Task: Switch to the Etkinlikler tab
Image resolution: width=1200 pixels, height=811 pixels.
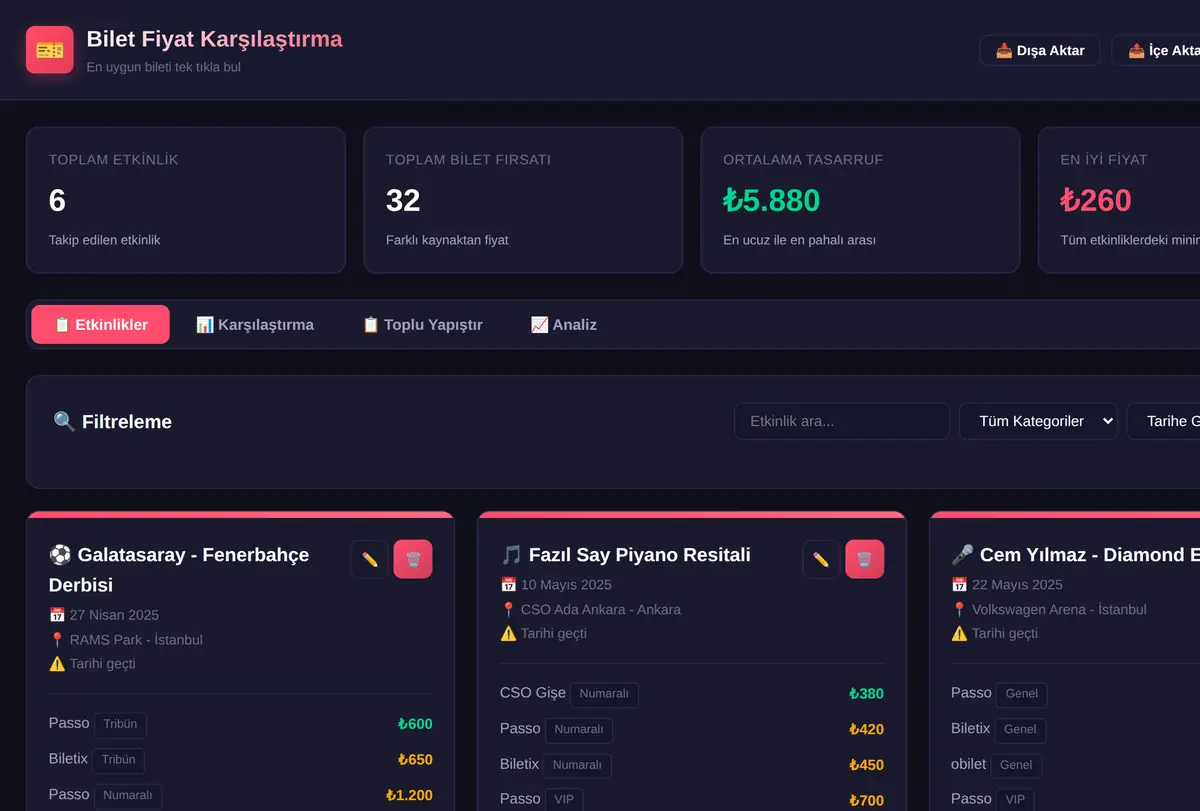Action: click(x=101, y=325)
